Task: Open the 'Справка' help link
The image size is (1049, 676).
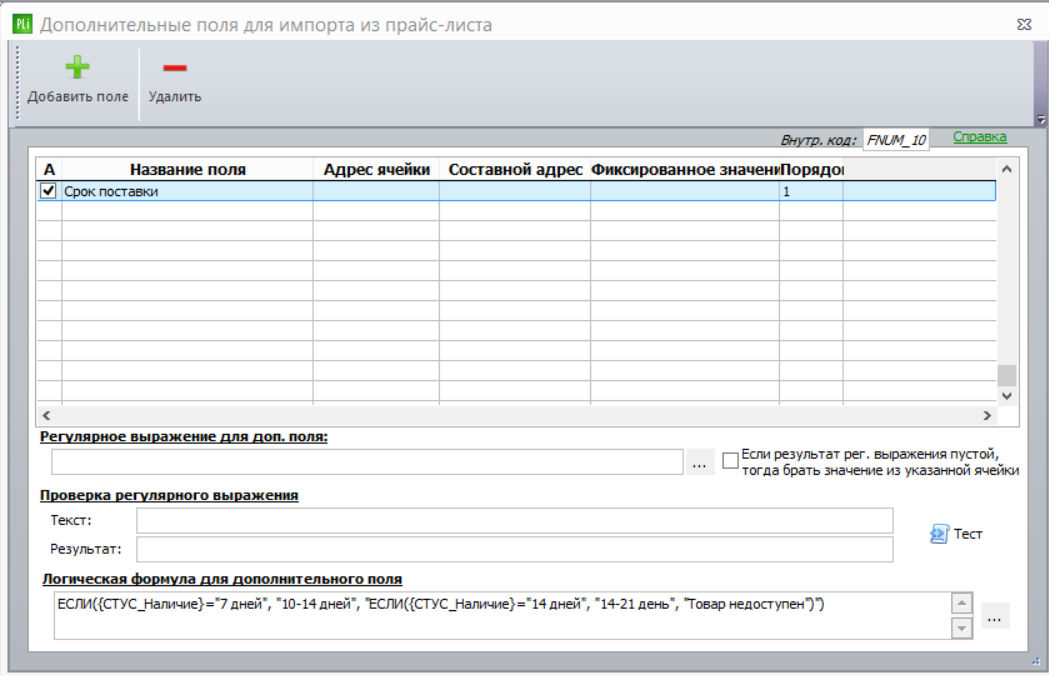Action: [x=979, y=137]
